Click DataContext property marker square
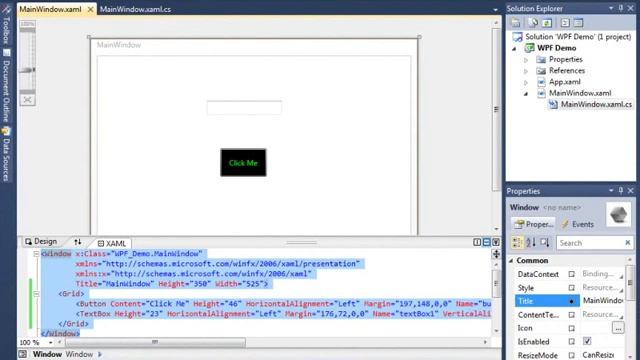Screen dimensions: 640x360 tap(571, 274)
